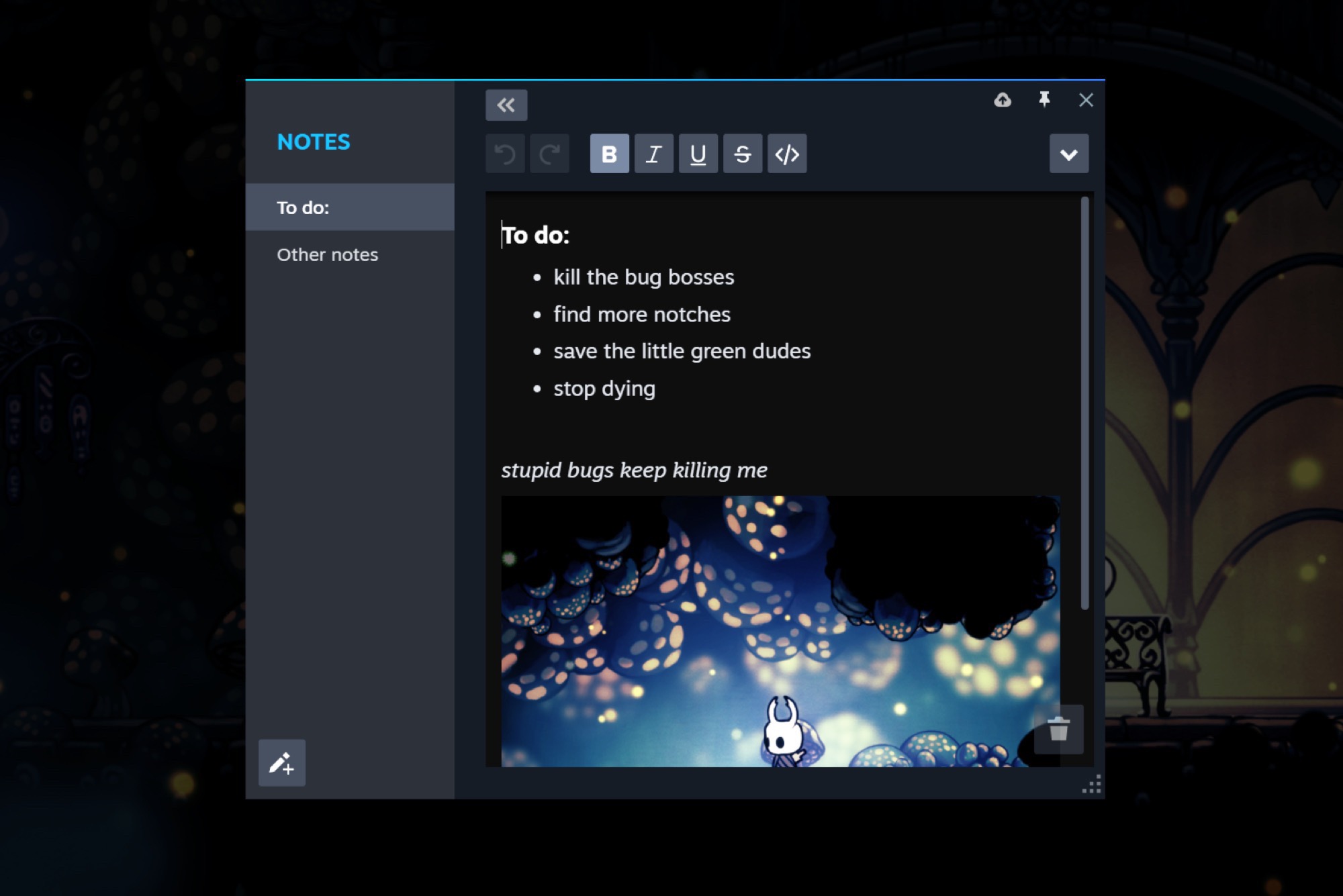Viewport: 1343px width, 896px height.
Task: Click the window resize grip corner
Action: pyautogui.click(x=1093, y=785)
